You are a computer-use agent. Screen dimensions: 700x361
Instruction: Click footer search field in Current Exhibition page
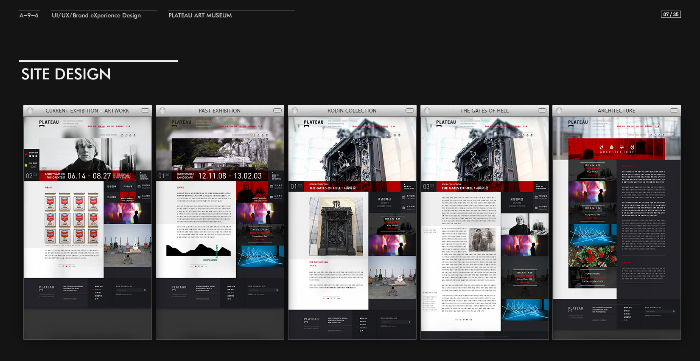pyautogui.click(x=131, y=290)
